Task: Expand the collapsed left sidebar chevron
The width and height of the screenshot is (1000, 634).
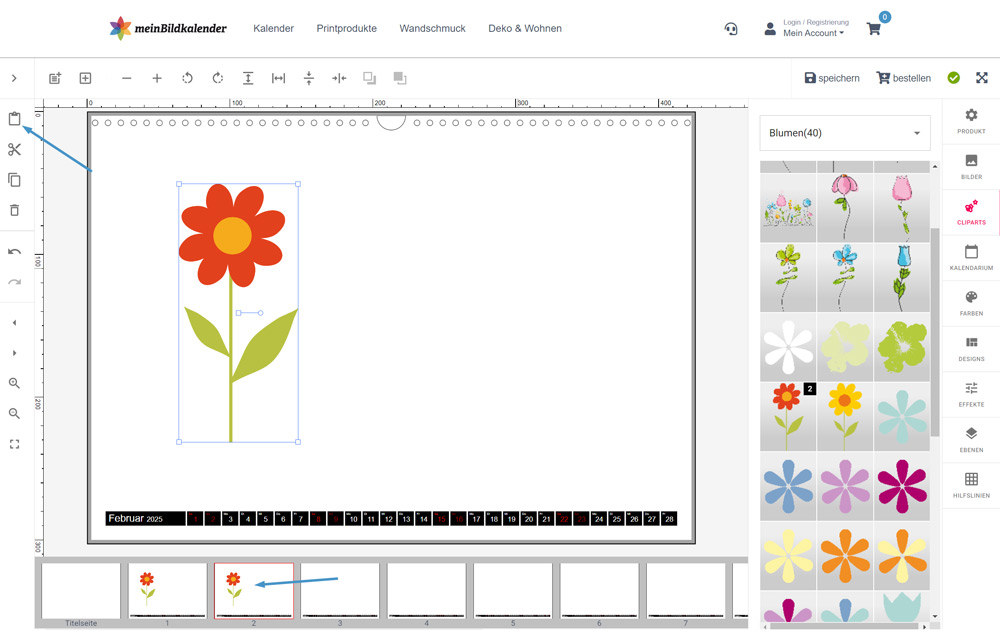Action: pyautogui.click(x=14, y=78)
